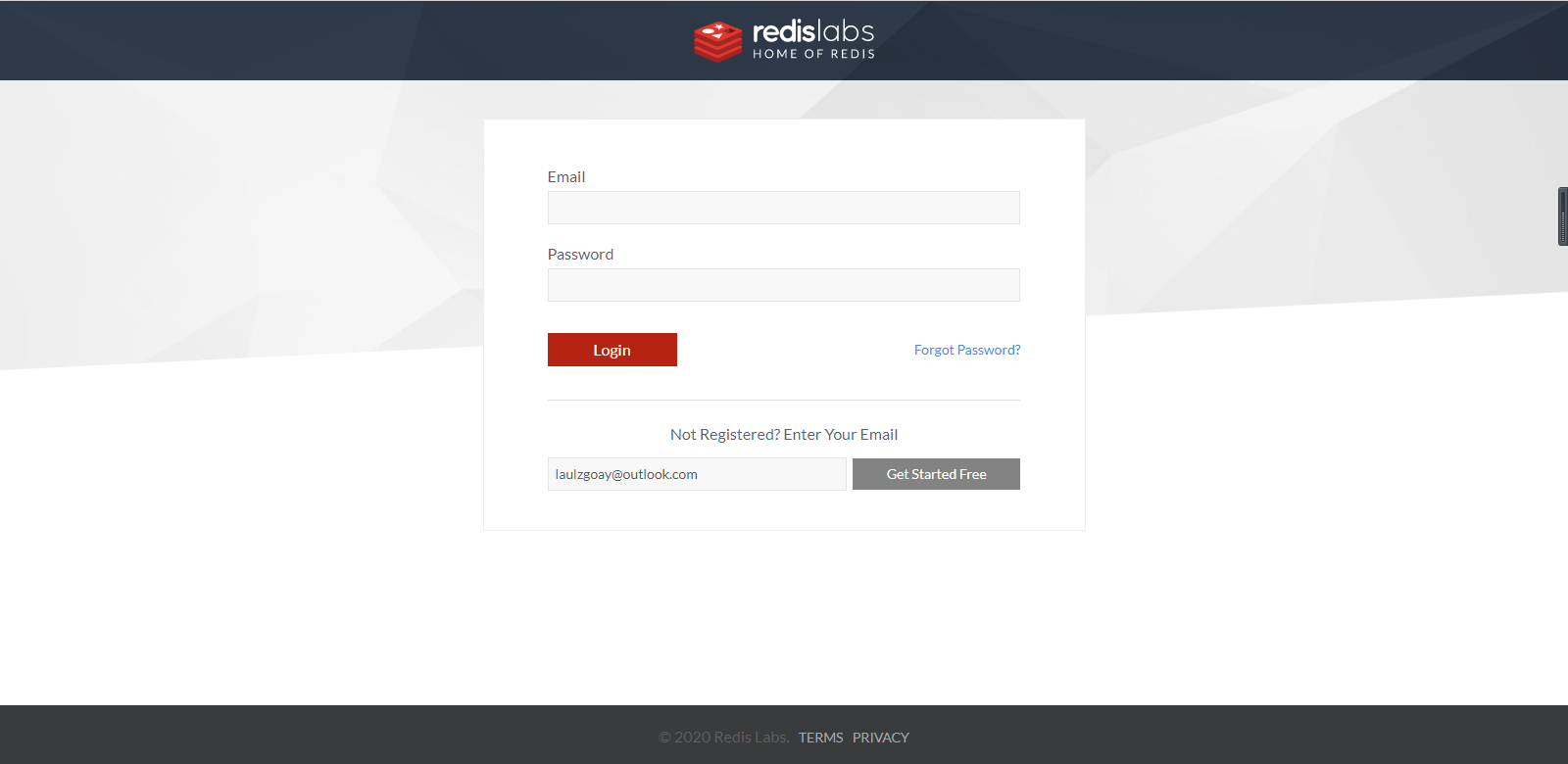This screenshot has width=1568, height=764.
Task: Click the © 2020 Redis Labs copyright text
Action: pos(723,738)
